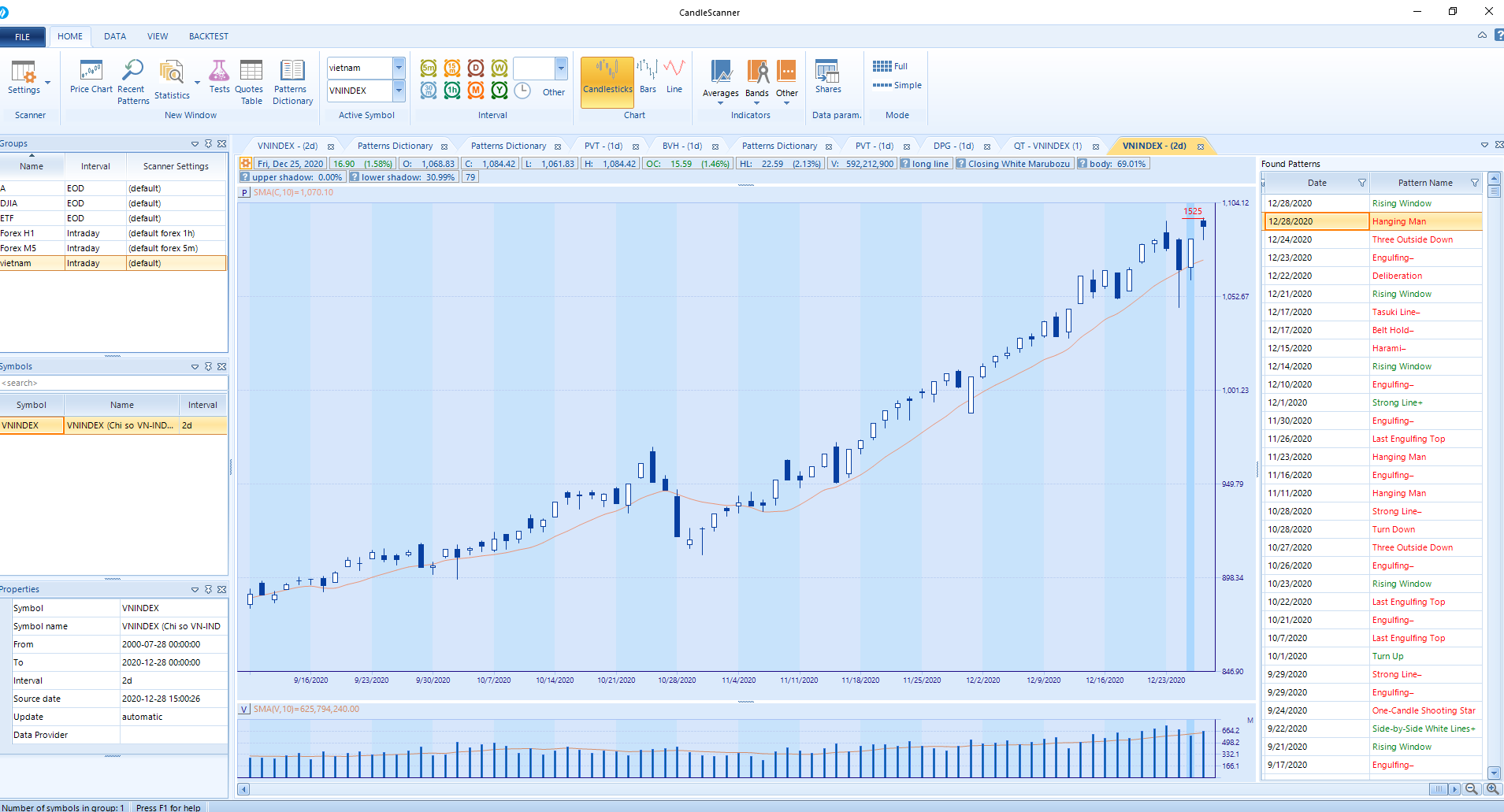Click the horizontal scrollbar left arrow below the chart
This screenshot has width=1504, height=812.
(244, 789)
